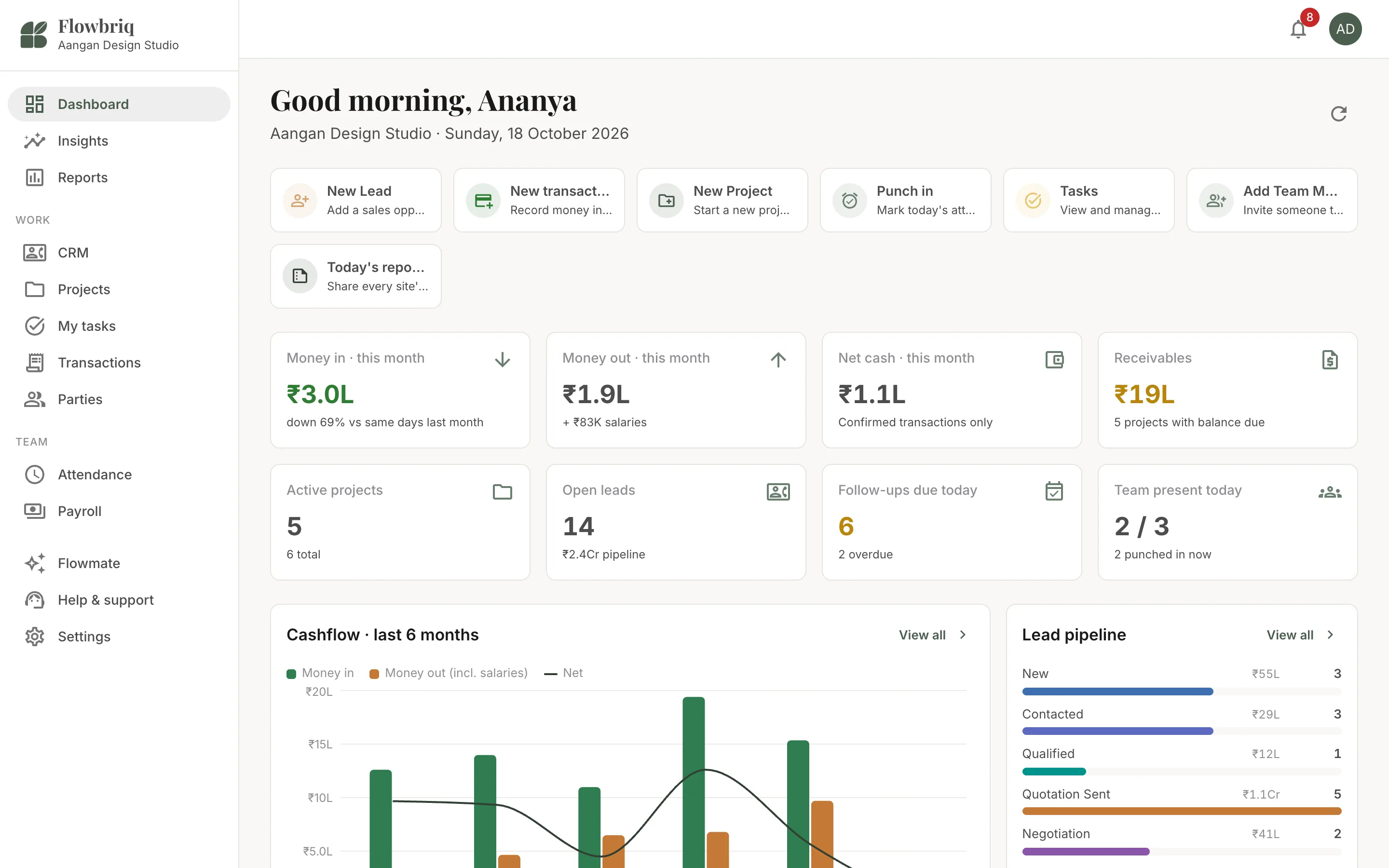Click the Lead pipeline View all chevron
The width and height of the screenshot is (1389, 868).
[x=1331, y=635]
